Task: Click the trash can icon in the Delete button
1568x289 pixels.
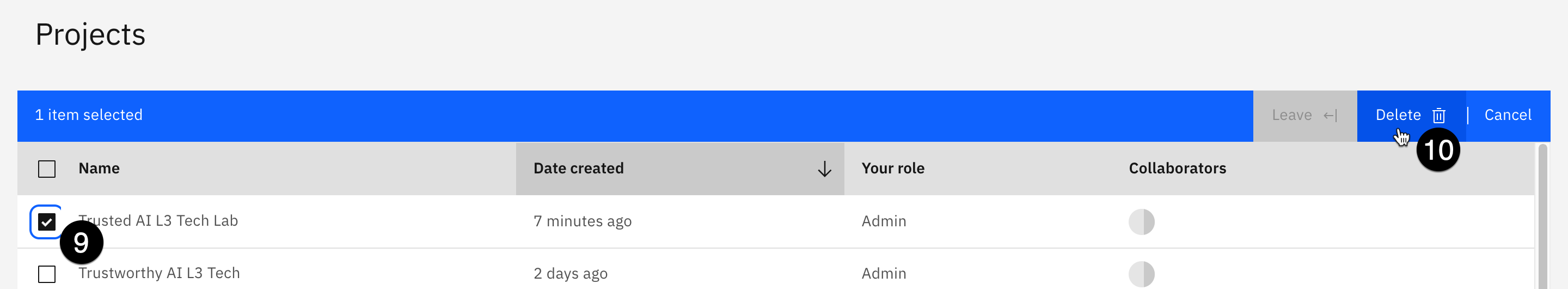Action: (1438, 115)
